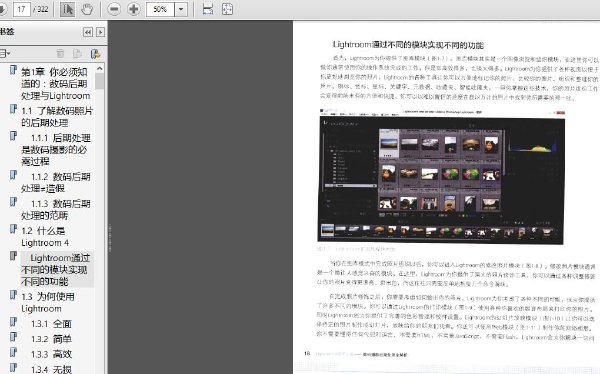The width and height of the screenshot is (600, 374).
Task: Click bookmark icon beside 1.3.1 全面
Action: 13,322
